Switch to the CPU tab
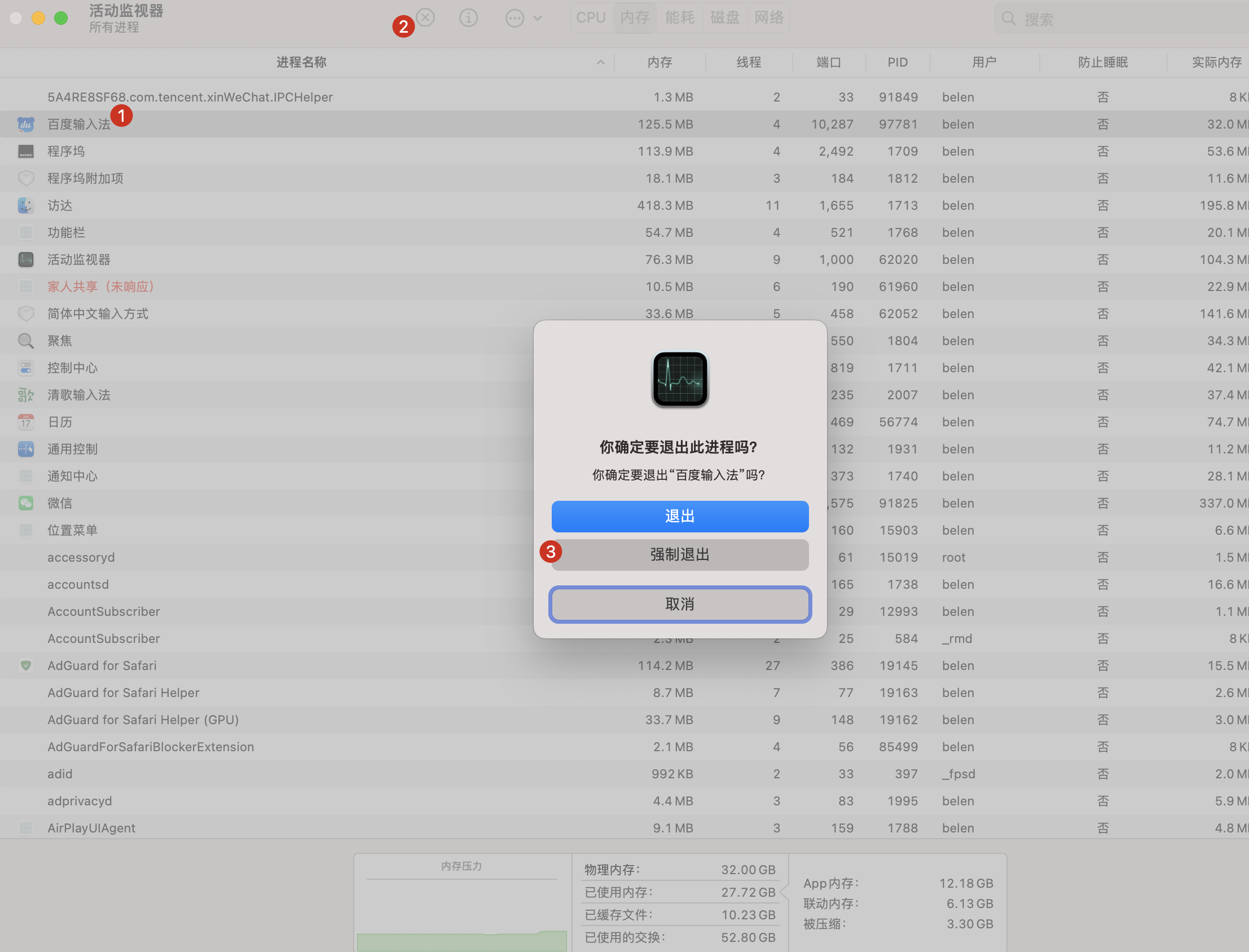1249x952 pixels. pos(591,18)
